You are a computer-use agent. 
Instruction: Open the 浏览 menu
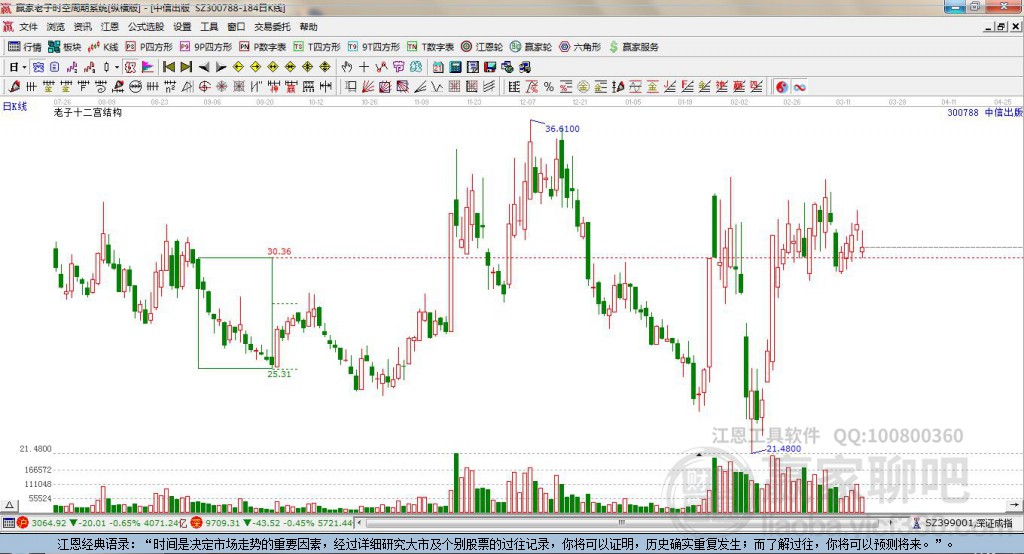coord(56,27)
